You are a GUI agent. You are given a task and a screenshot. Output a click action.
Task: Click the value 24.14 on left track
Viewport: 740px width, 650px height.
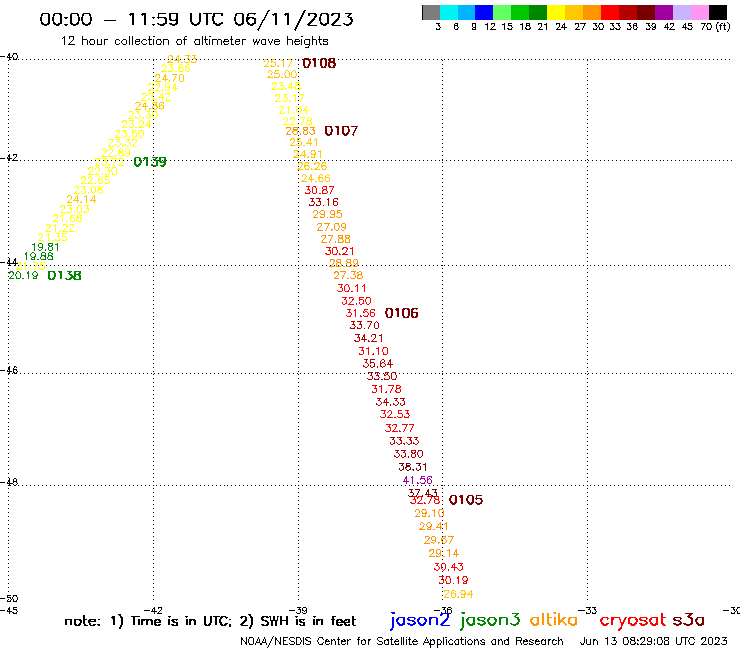pyautogui.click(x=81, y=199)
